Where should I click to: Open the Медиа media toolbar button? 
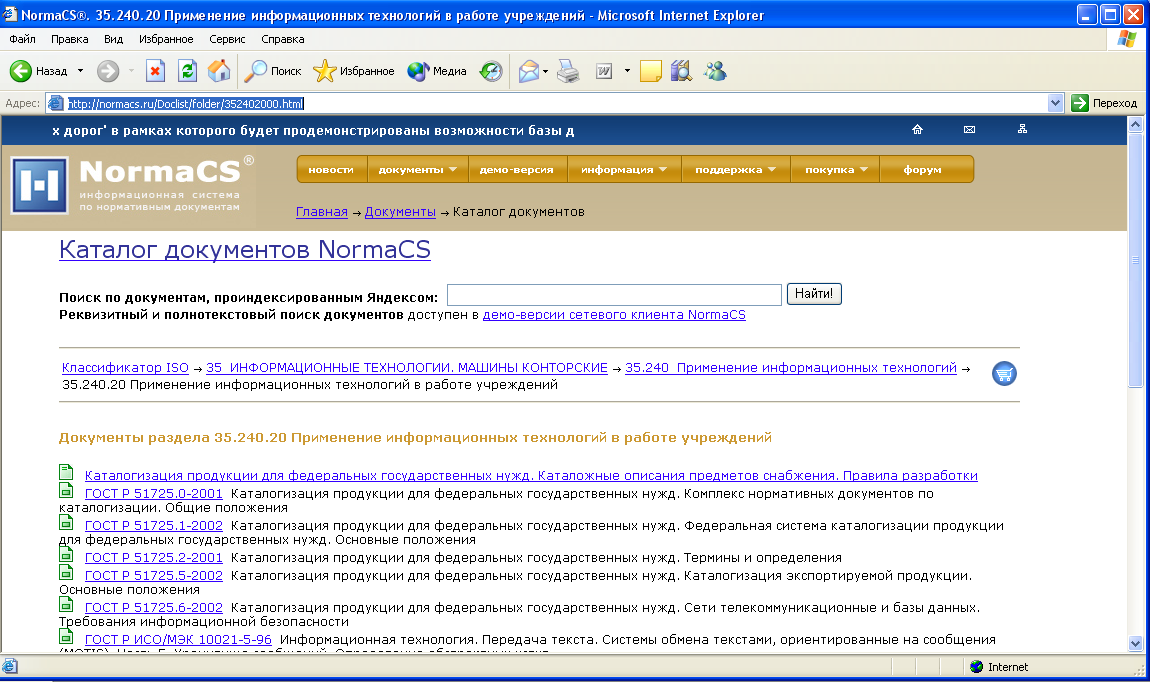[437, 71]
